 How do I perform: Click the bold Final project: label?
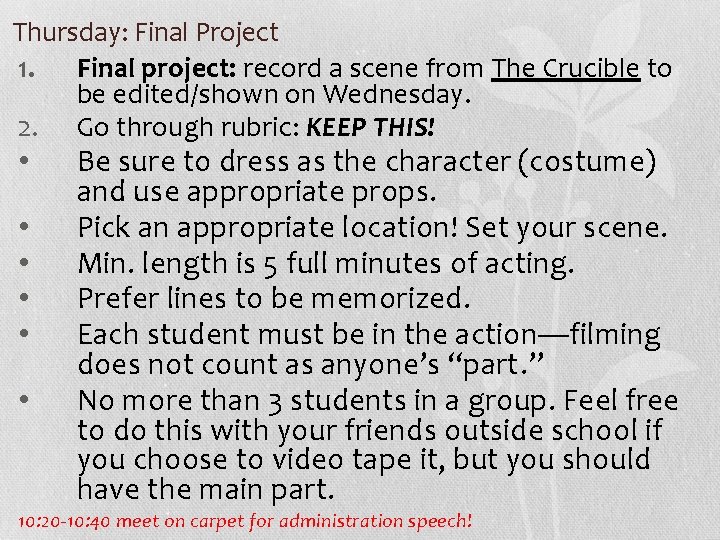157,69
